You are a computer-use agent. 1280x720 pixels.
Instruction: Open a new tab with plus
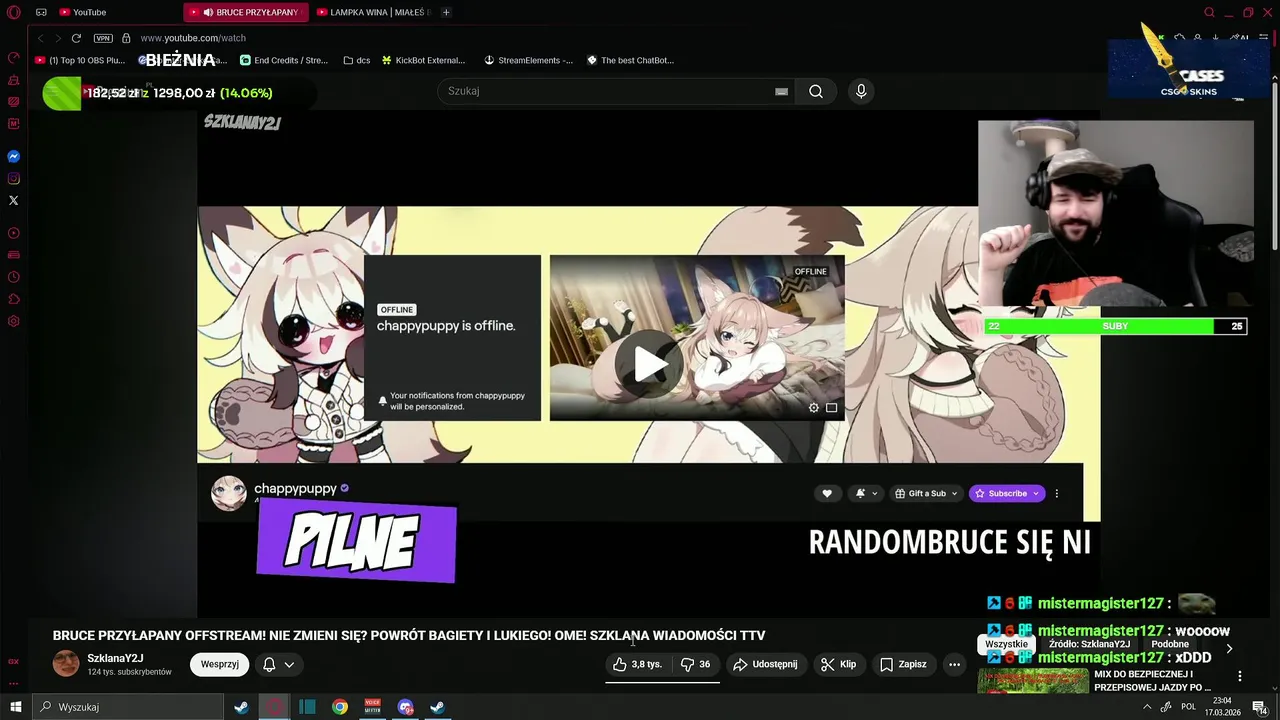pyautogui.click(x=446, y=12)
